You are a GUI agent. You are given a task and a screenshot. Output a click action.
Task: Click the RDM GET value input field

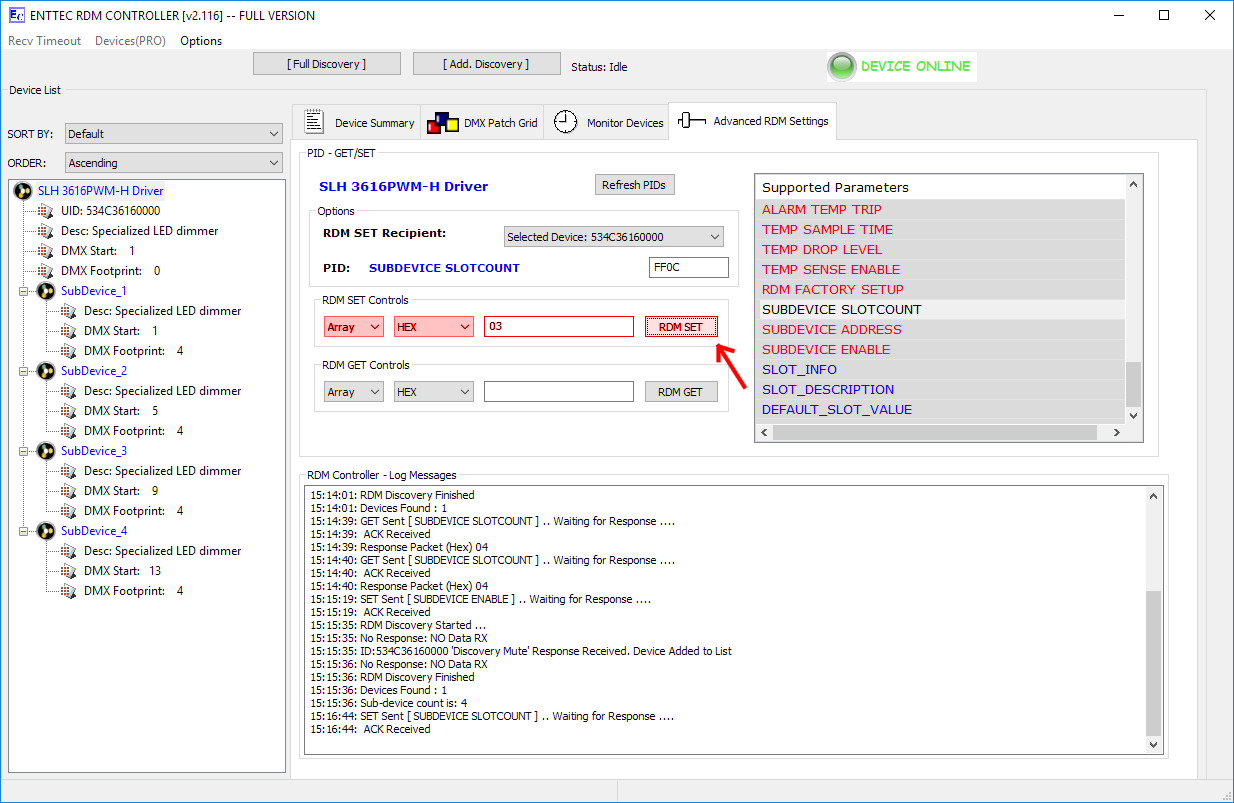558,392
